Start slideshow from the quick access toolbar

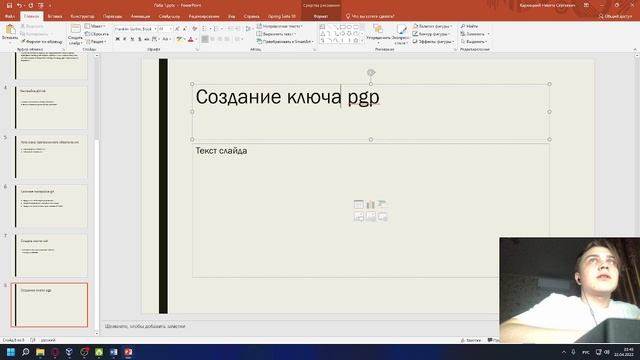(x=41, y=5)
